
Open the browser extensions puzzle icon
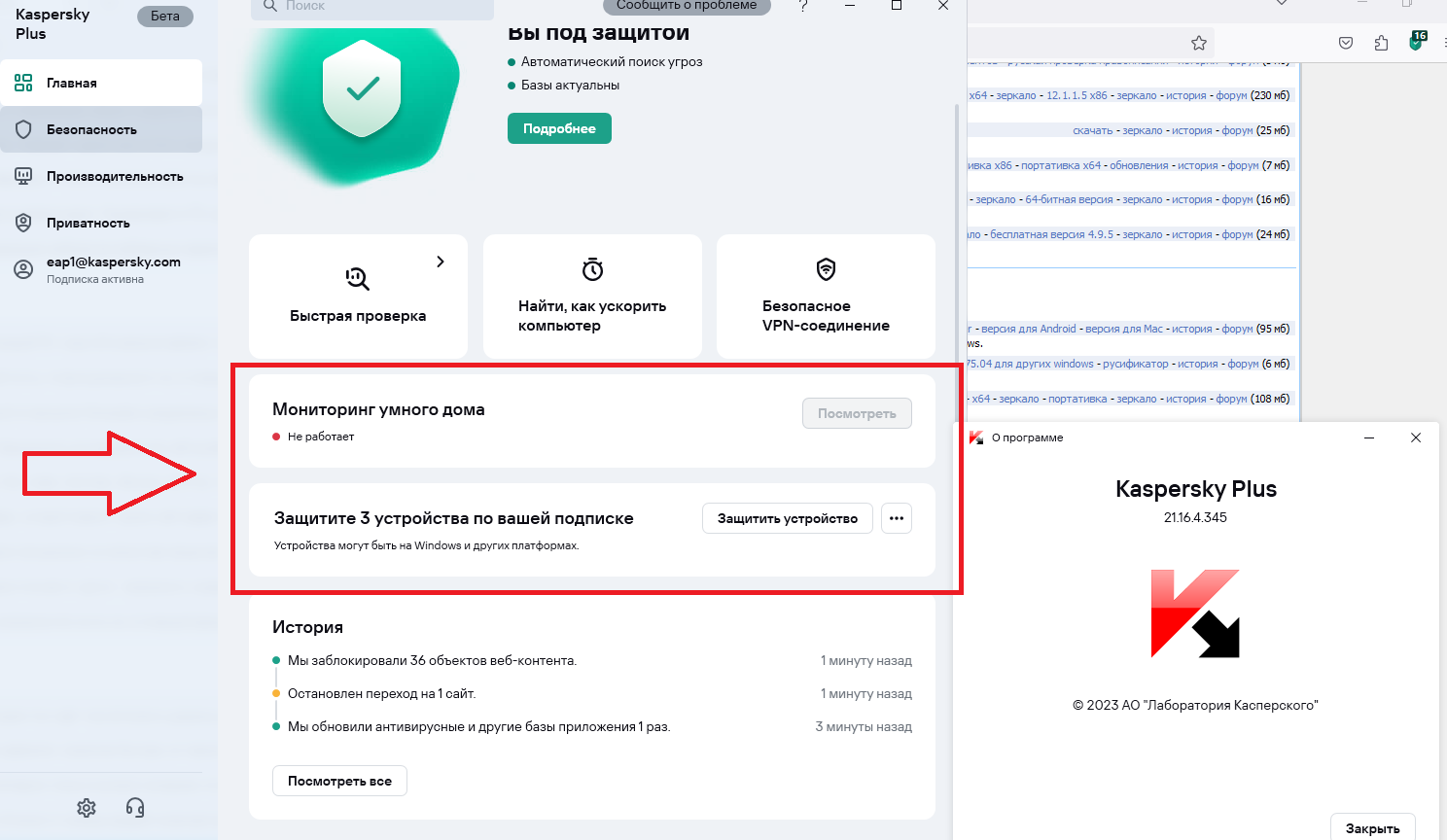point(1381,43)
